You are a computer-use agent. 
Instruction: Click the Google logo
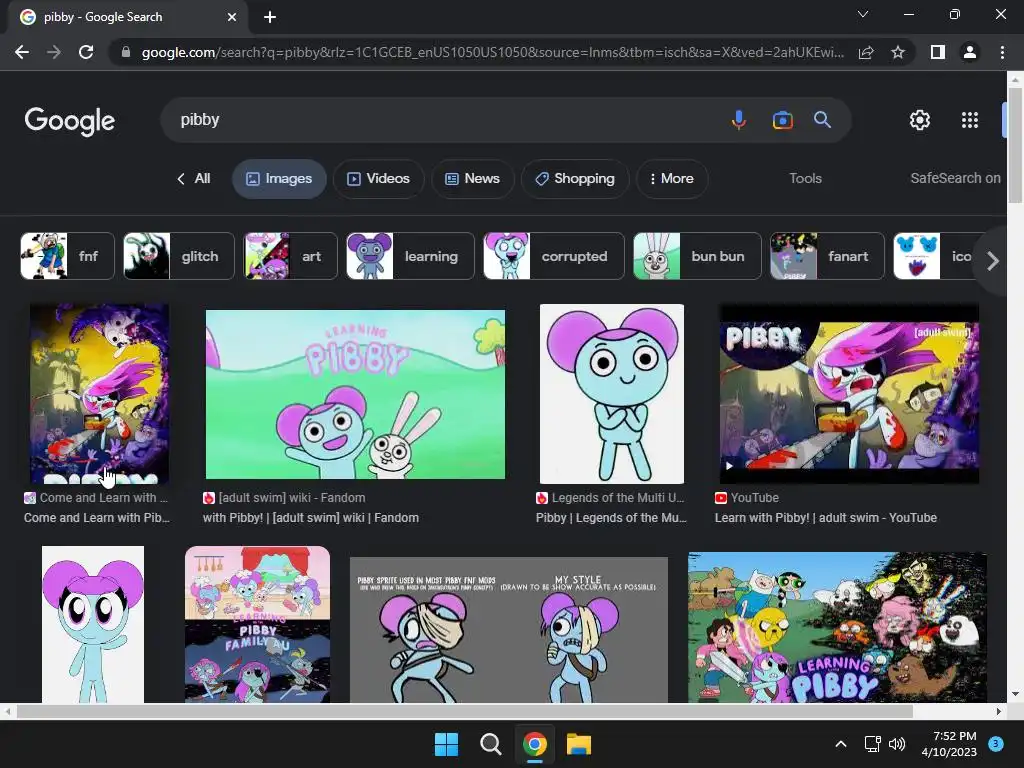tap(70, 121)
